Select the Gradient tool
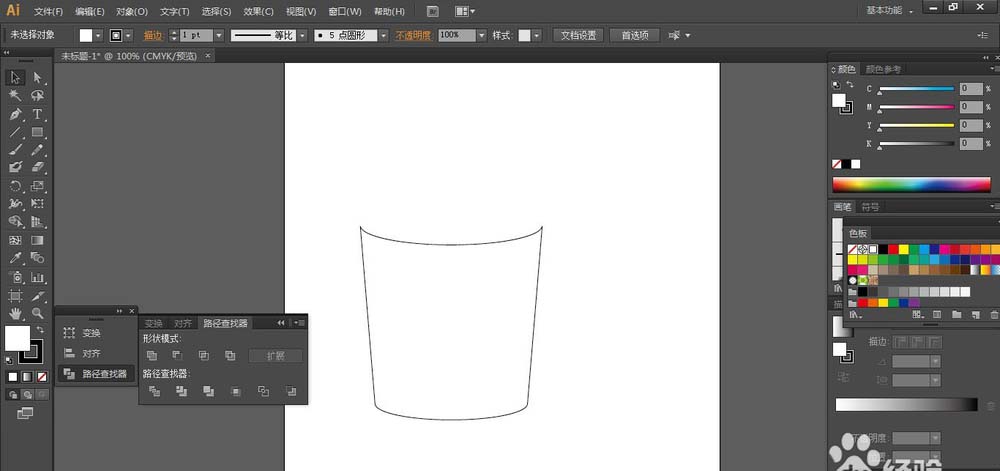 (38, 240)
